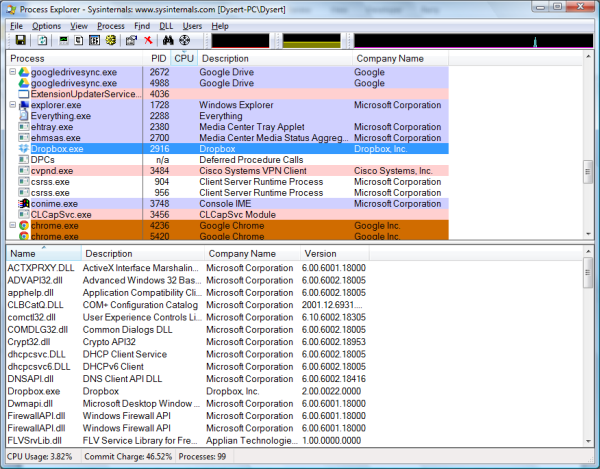Click Processes: 99 status bar entry
The image size is (600, 469).
point(202,457)
